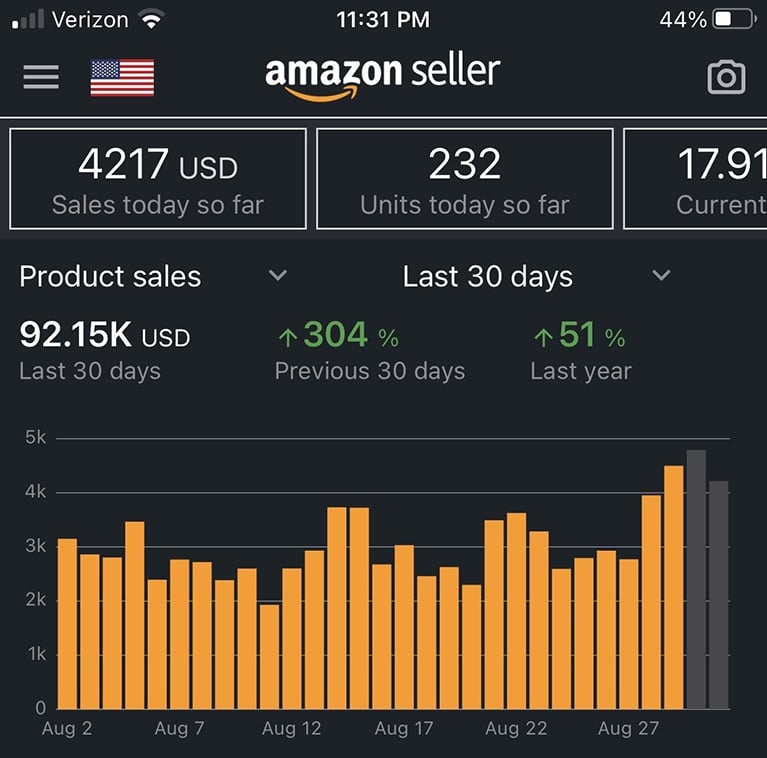Expand the Last 30 days dropdown chevron

pos(661,276)
